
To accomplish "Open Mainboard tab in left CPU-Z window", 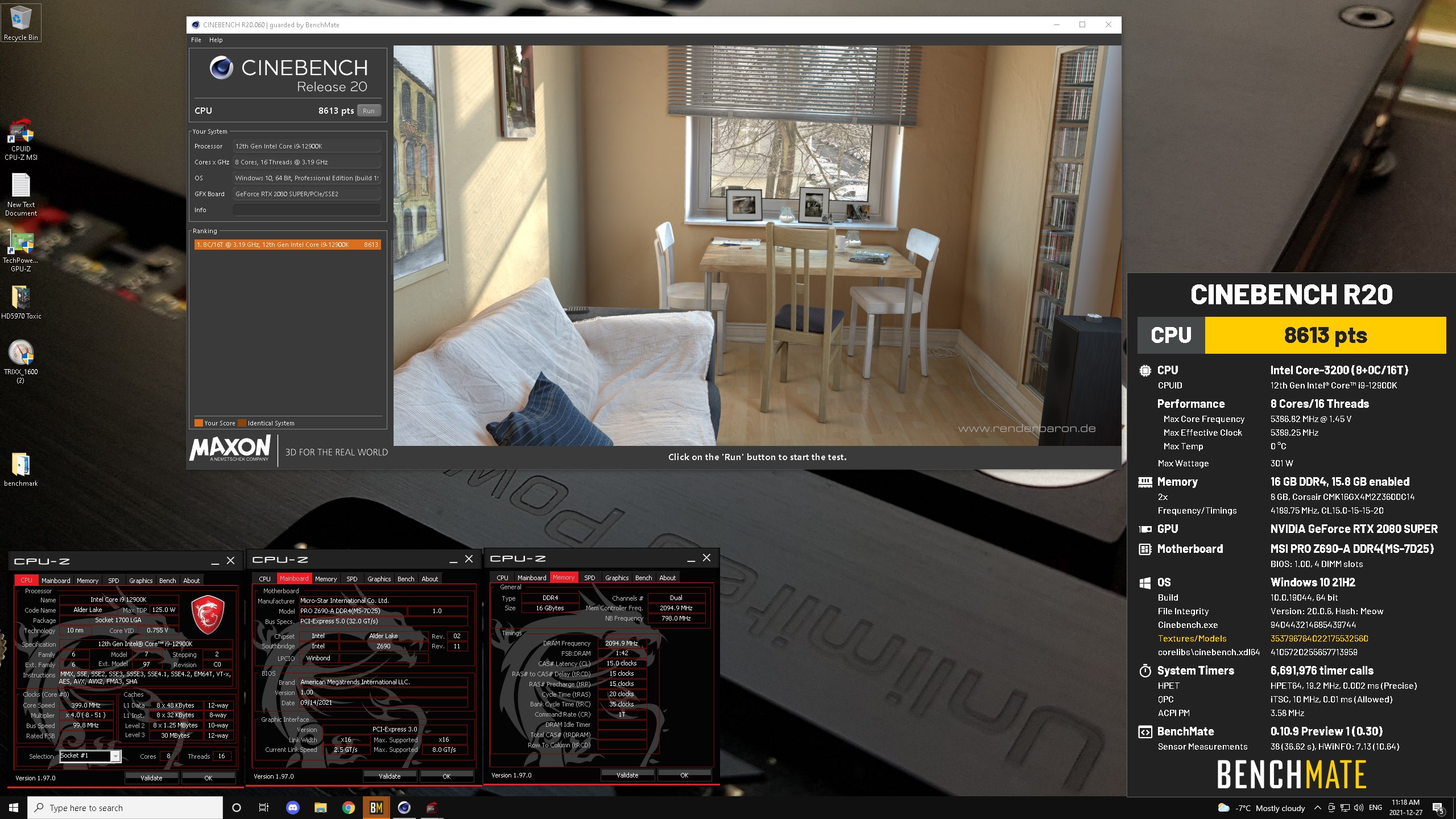I will tap(56, 581).
